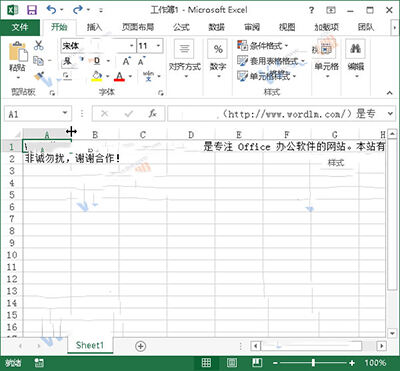Collapse the ribbon with the caret arrow
Image resolution: width=400 pixels, height=371 pixels.
pyautogui.click(x=390, y=93)
